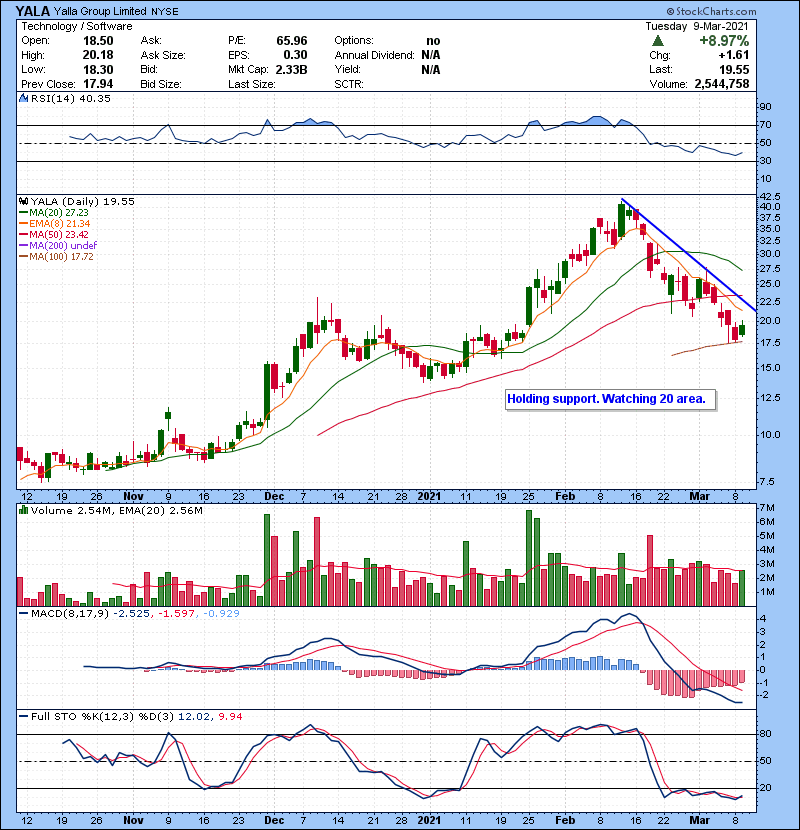The width and height of the screenshot is (800, 830).
Task: Click the candlestick icon beside YALA (Daily)
Action: coord(24,202)
